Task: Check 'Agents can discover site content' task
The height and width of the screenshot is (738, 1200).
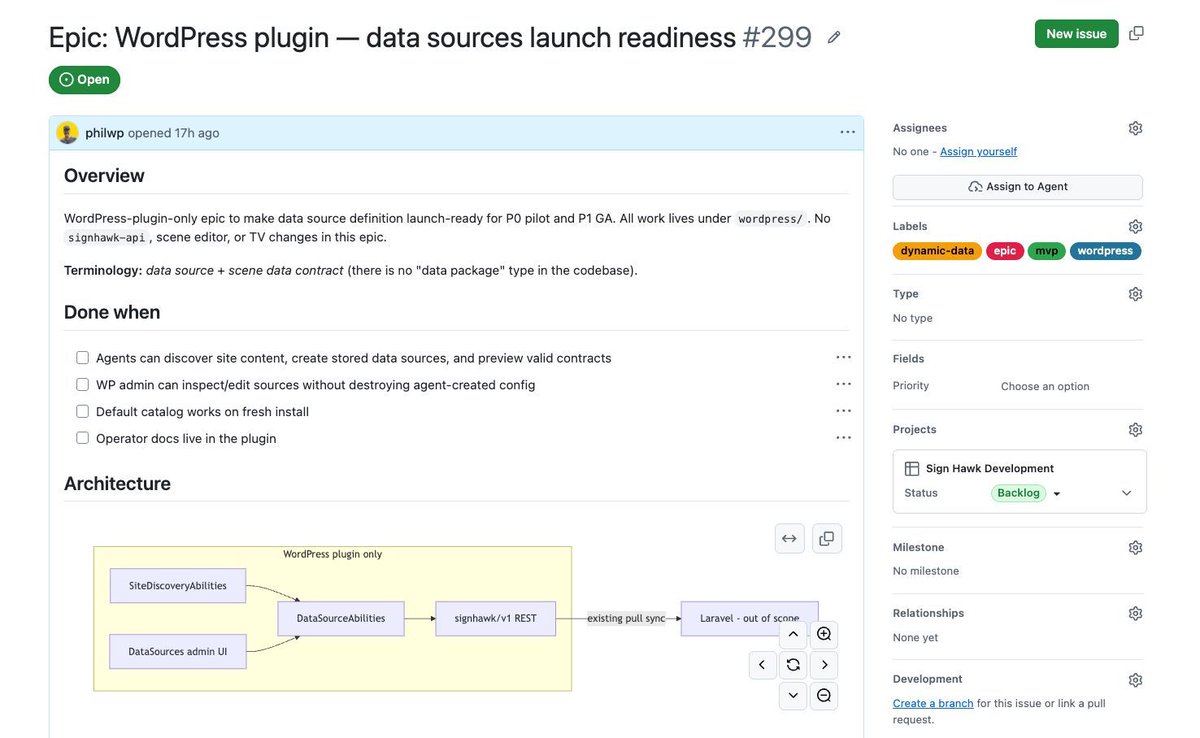Action: [83, 358]
